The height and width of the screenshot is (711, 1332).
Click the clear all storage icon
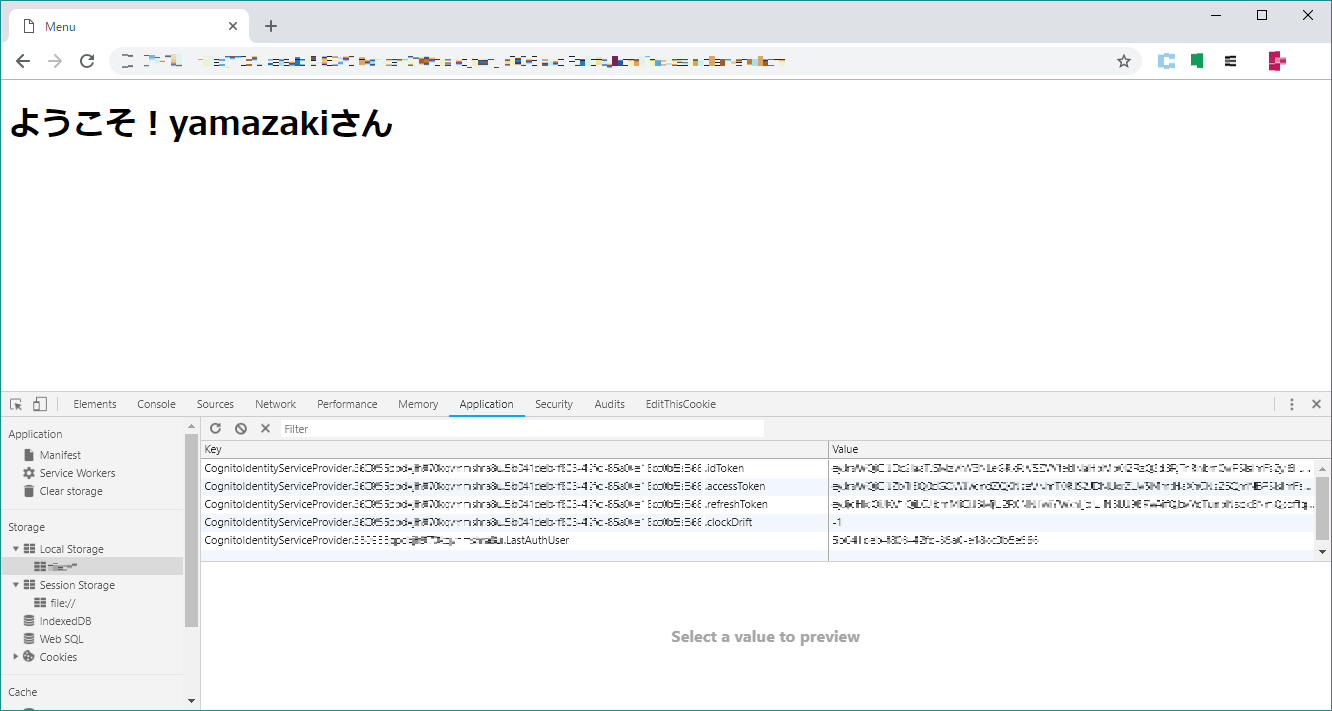(240, 428)
